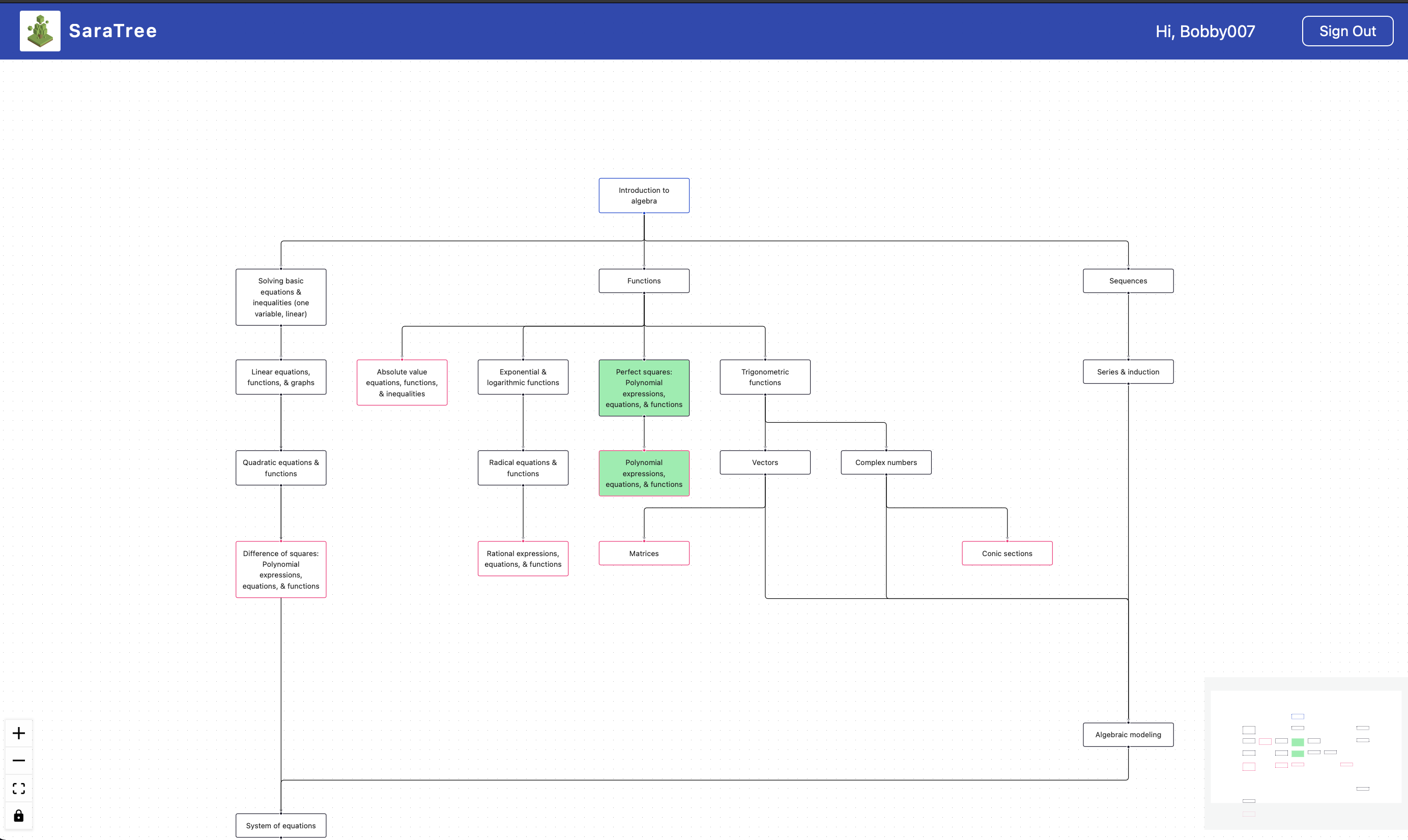Viewport: 1408px width, 840px height.
Task: Click the Matrices node
Action: (644, 553)
